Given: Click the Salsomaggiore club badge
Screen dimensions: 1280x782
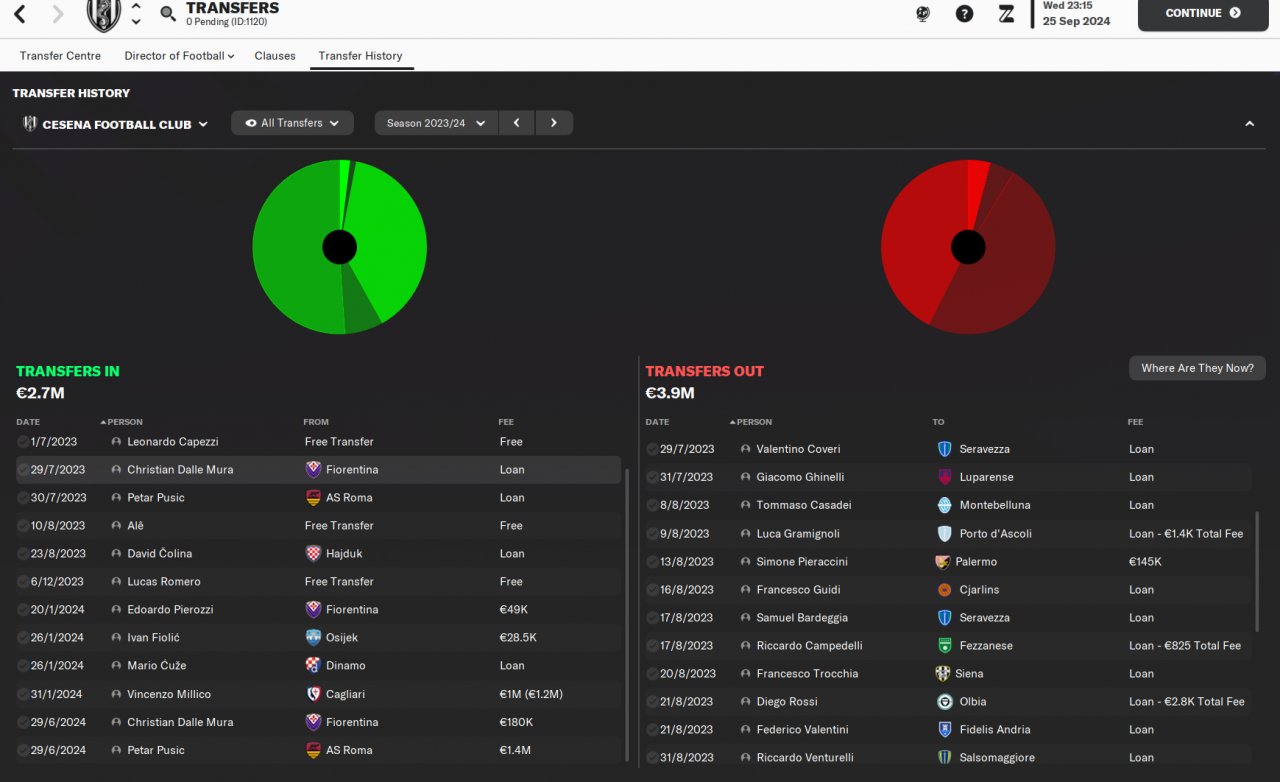Looking at the screenshot, I should (x=944, y=758).
